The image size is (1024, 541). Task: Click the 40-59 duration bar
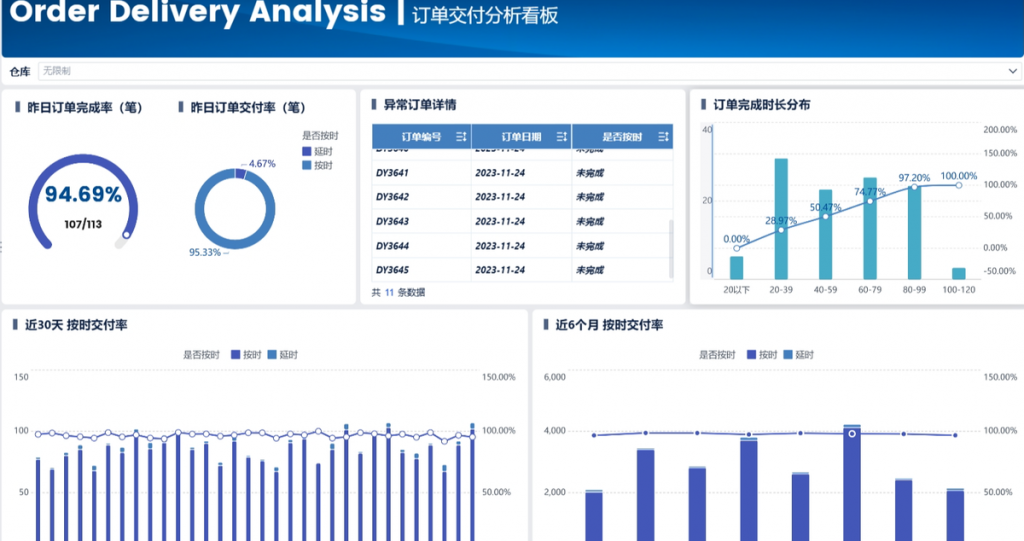pyautogui.click(x=825, y=235)
